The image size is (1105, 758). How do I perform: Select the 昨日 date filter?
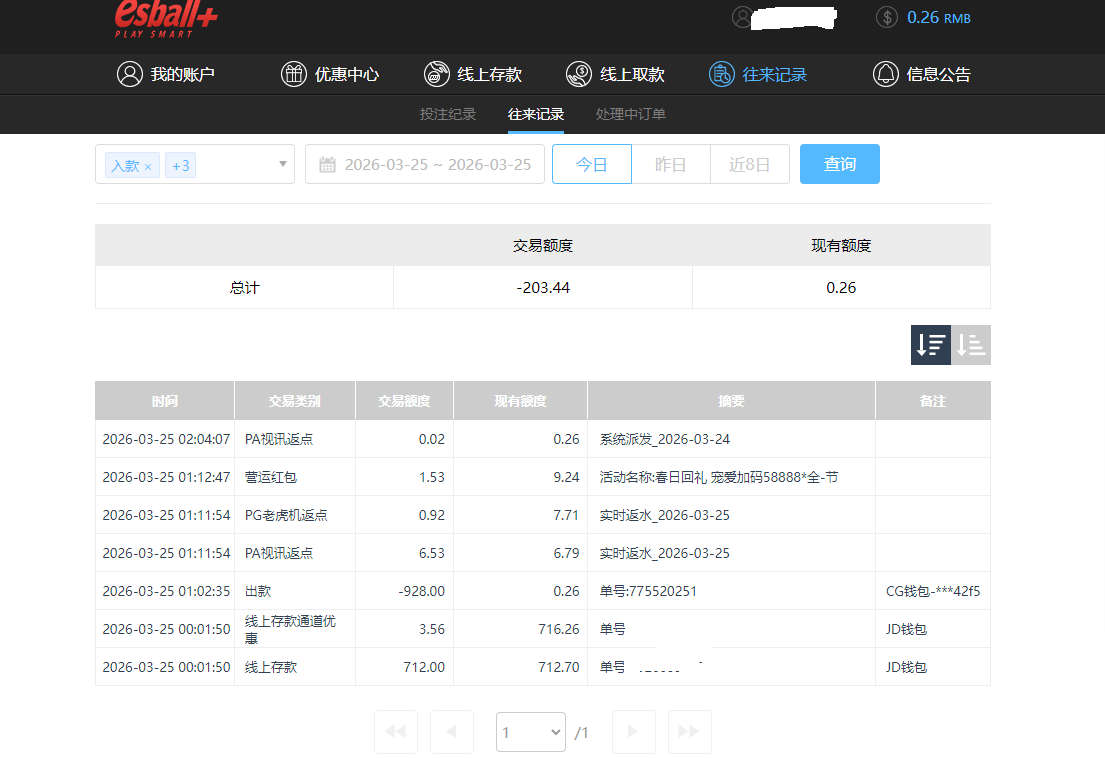(x=671, y=164)
